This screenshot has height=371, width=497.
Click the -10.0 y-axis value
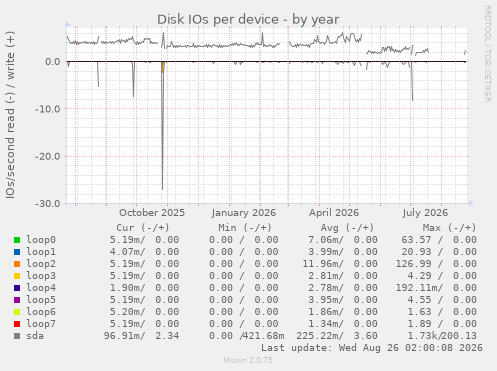coord(47,109)
